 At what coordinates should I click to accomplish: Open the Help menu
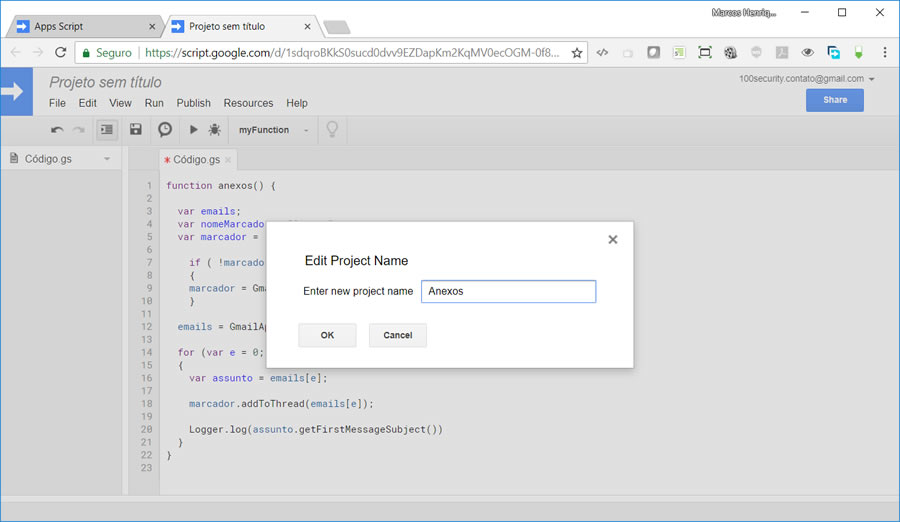(297, 103)
